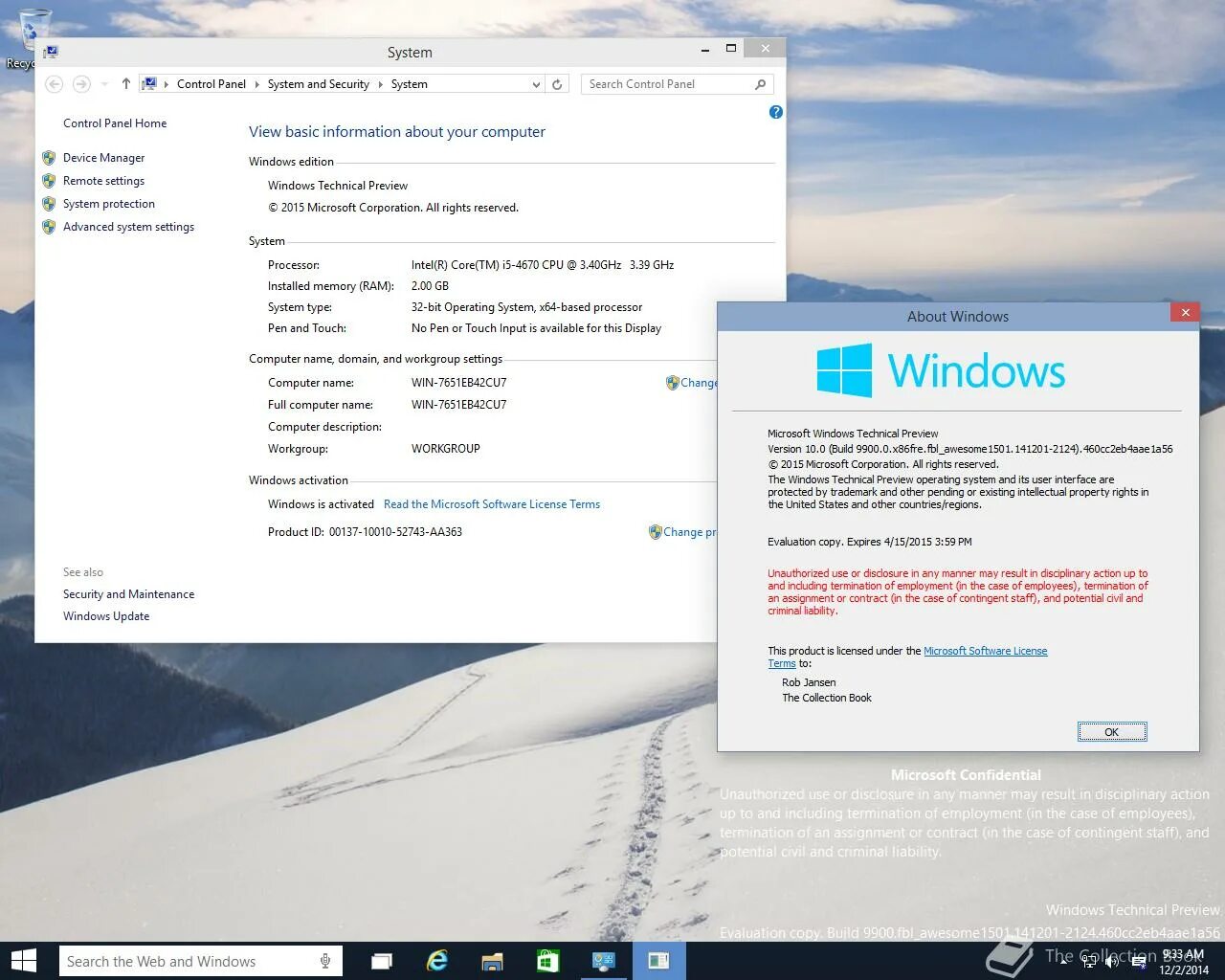Click 'Windows Technical Preview' edition text

point(338,186)
